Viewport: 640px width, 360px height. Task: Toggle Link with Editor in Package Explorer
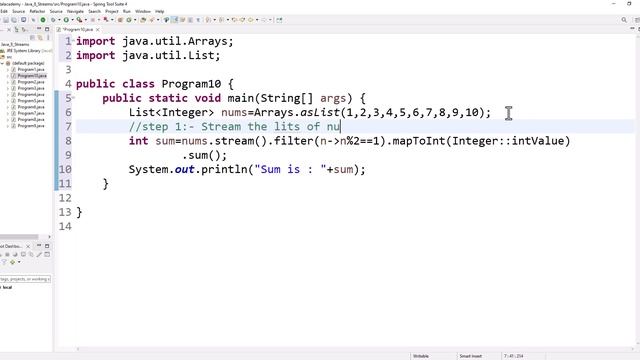pyautogui.click(x=40, y=38)
